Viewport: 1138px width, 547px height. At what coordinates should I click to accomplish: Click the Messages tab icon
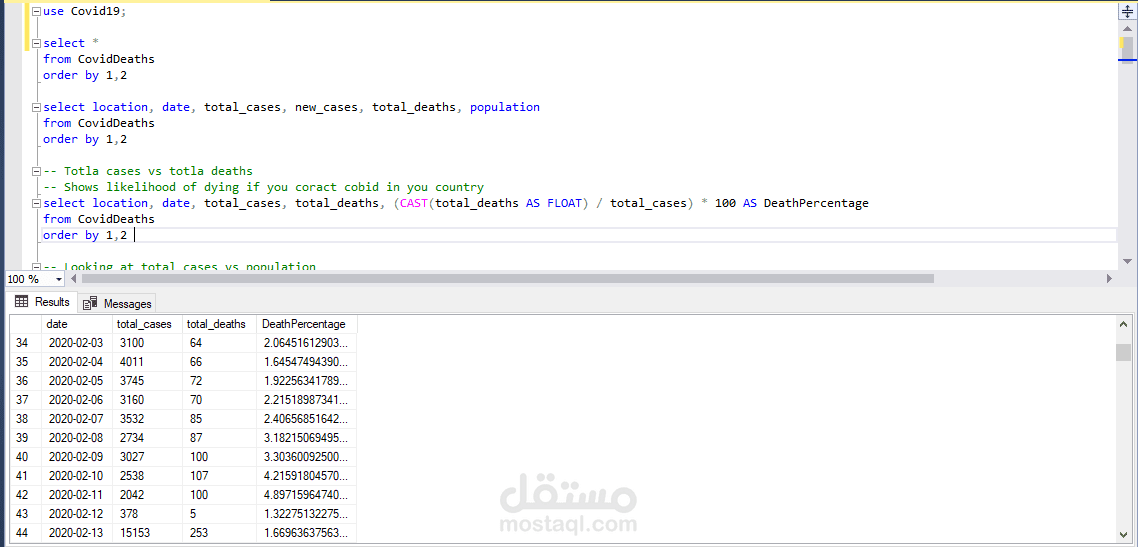coord(91,303)
